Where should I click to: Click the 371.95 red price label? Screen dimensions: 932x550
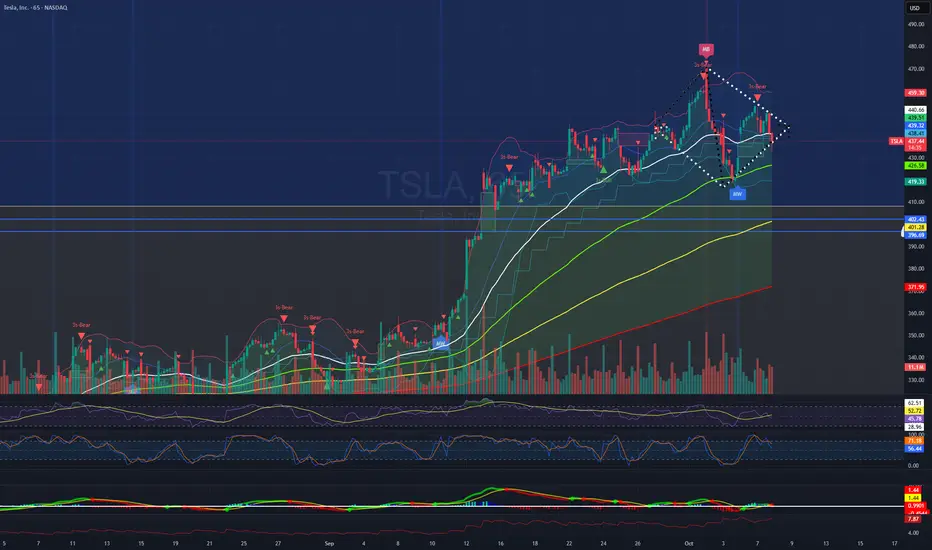915,287
